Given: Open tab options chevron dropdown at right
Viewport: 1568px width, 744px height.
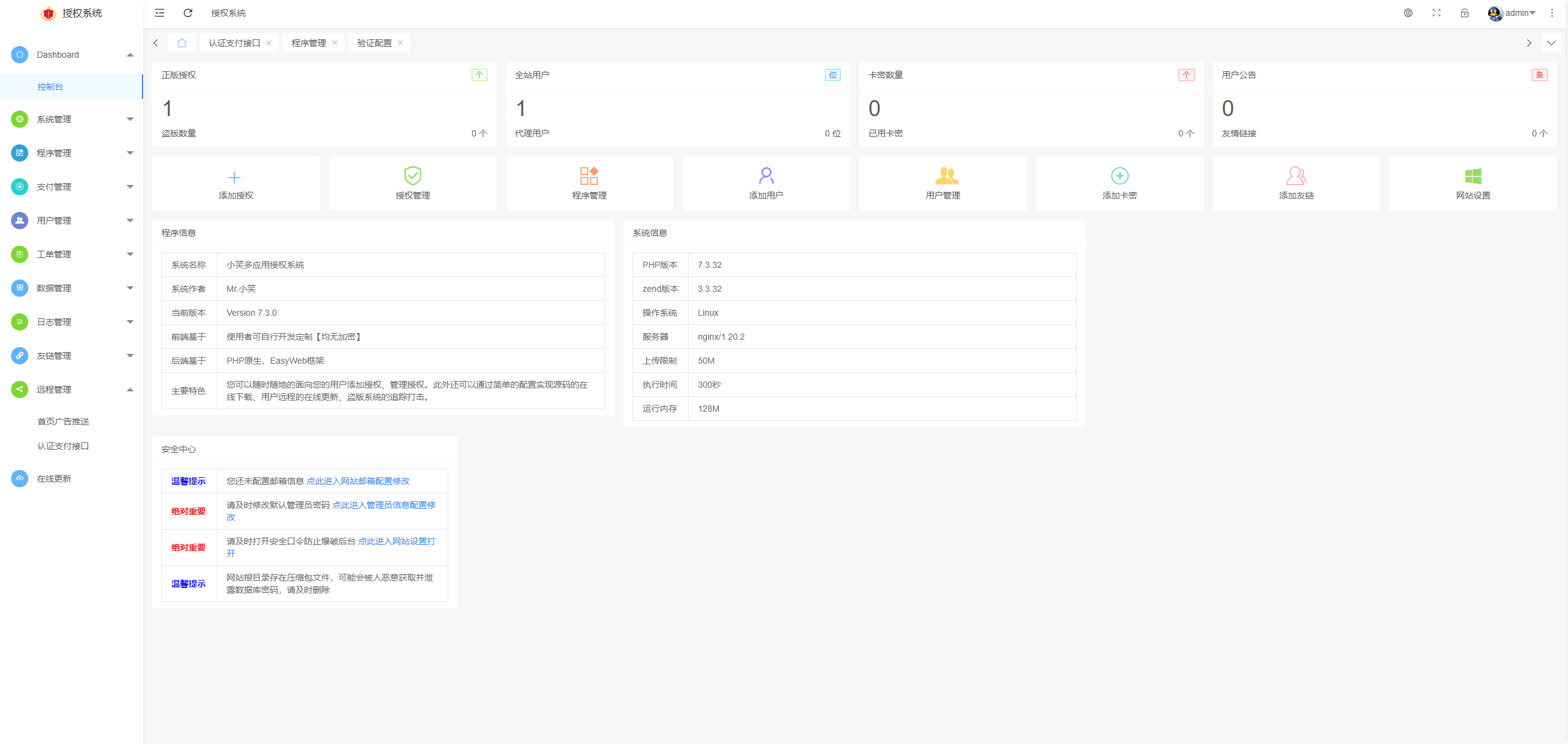Looking at the screenshot, I should click(x=1551, y=43).
